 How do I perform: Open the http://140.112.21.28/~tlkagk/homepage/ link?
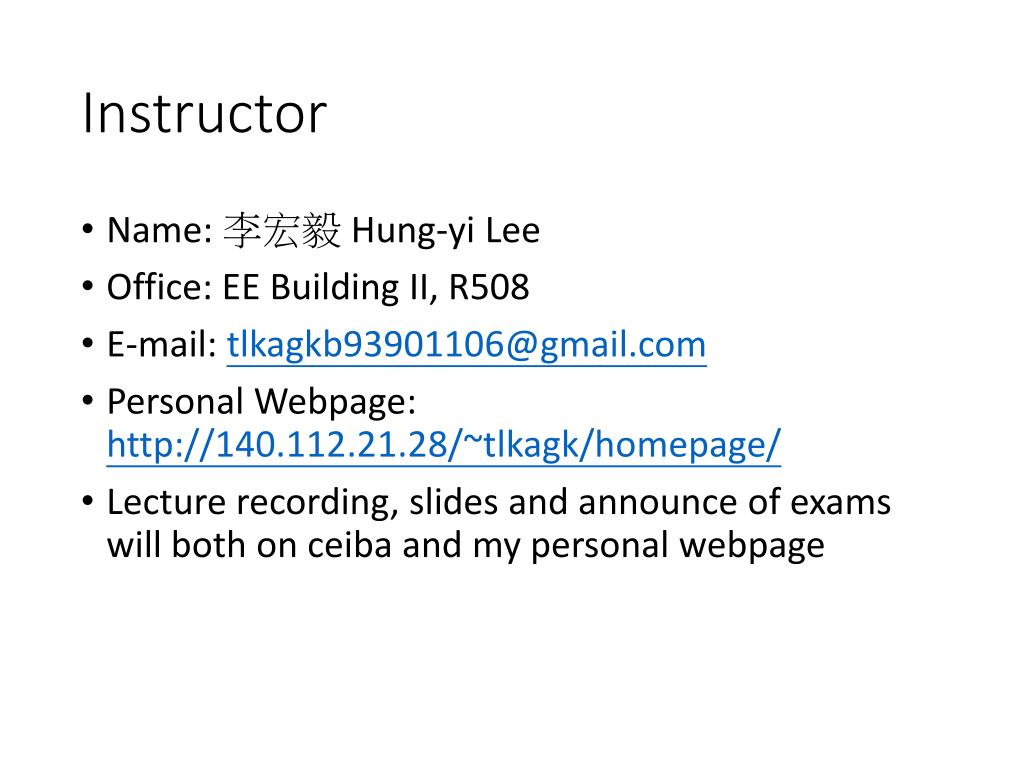click(x=444, y=445)
